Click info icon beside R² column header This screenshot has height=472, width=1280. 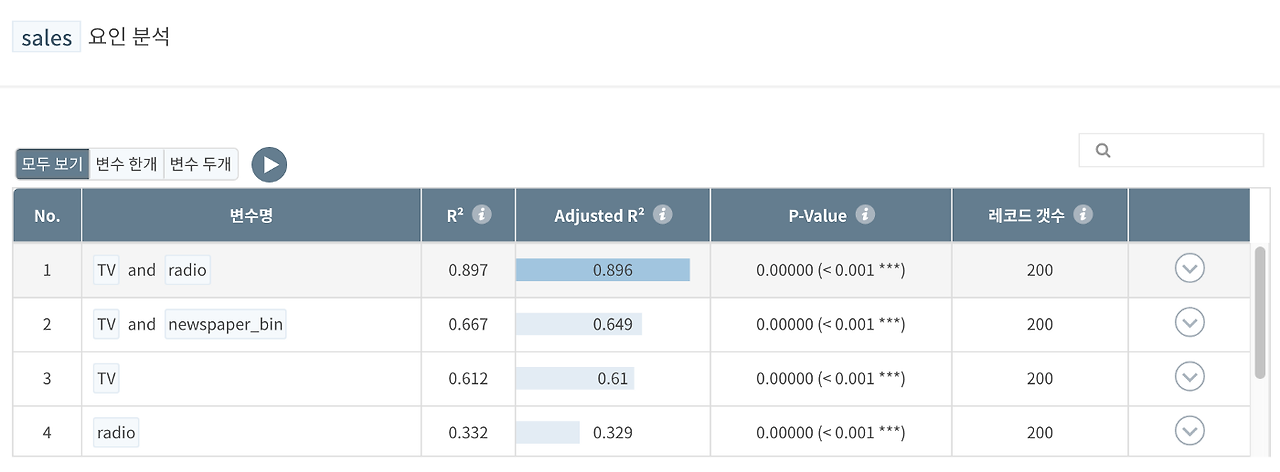482,215
